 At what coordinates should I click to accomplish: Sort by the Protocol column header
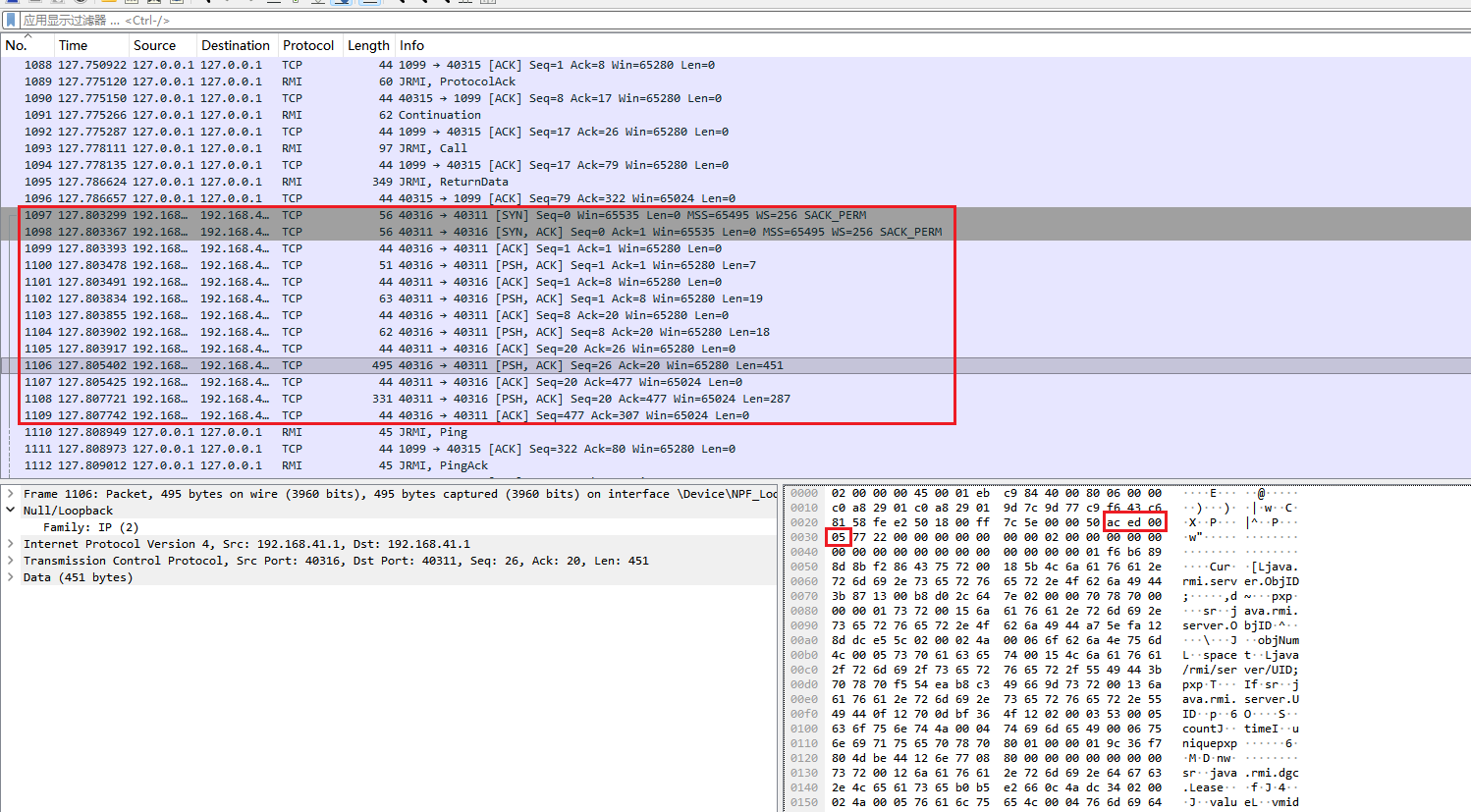click(308, 45)
